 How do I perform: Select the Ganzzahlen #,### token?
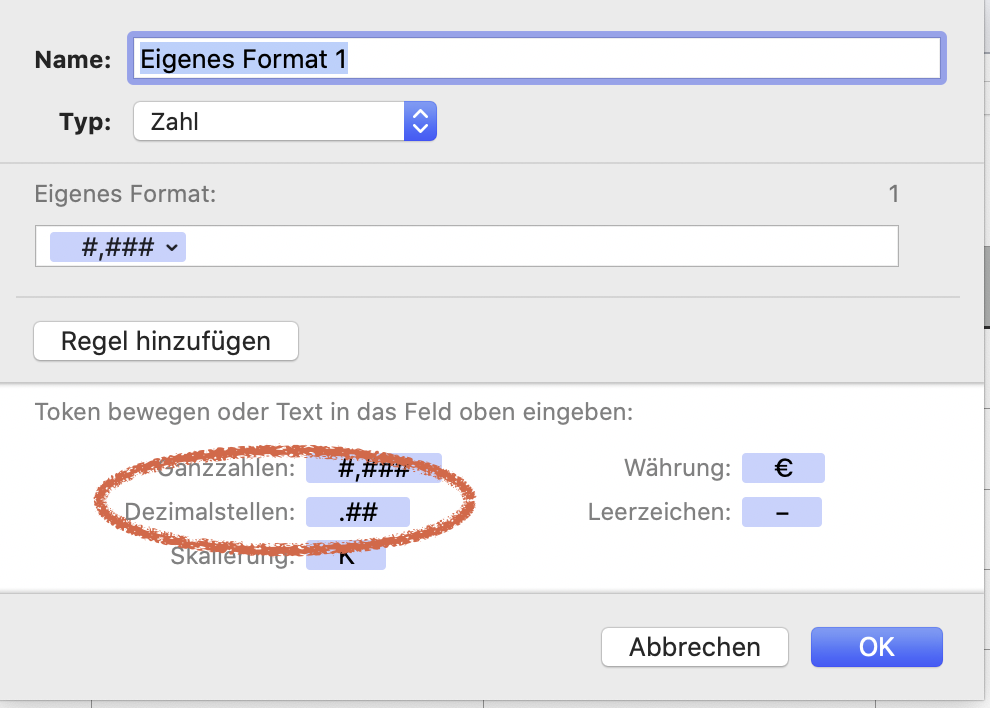point(373,468)
